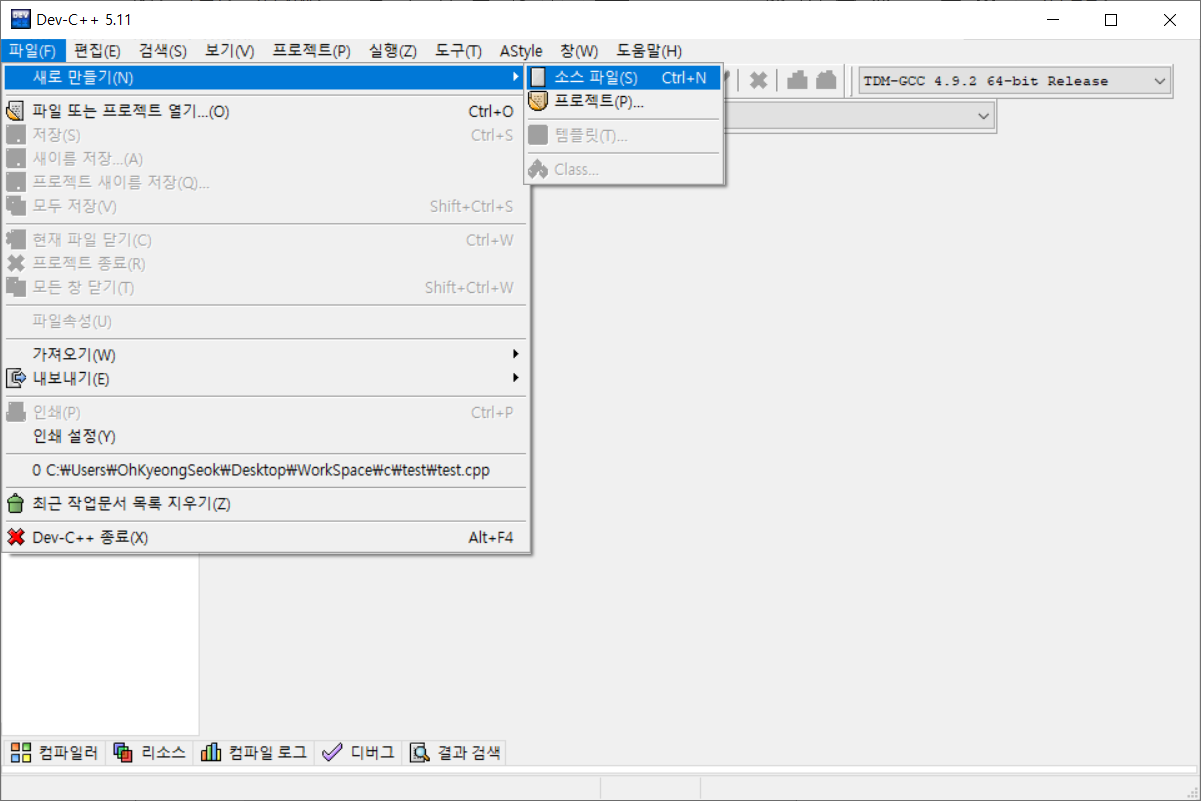1201x801 pixels.
Task: Minimize the Dev-C++ window
Action: coord(1053,20)
